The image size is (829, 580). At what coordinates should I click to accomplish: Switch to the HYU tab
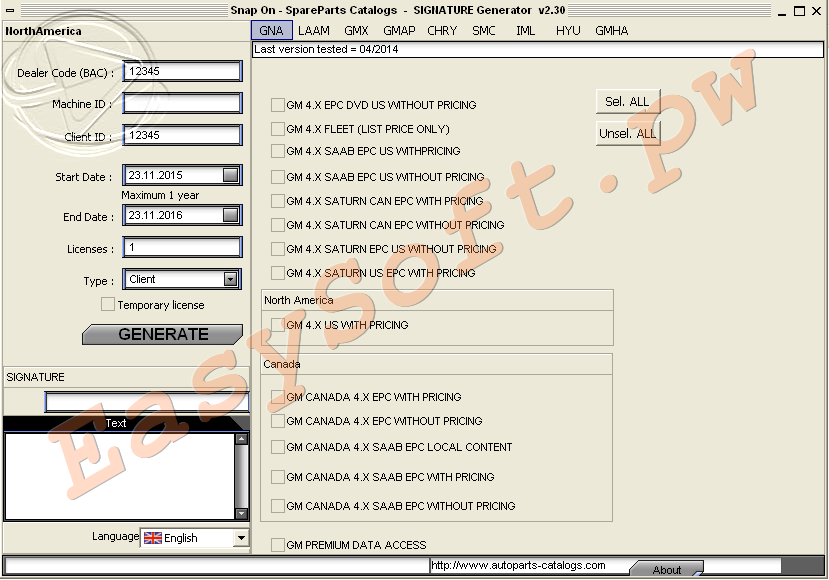click(568, 31)
